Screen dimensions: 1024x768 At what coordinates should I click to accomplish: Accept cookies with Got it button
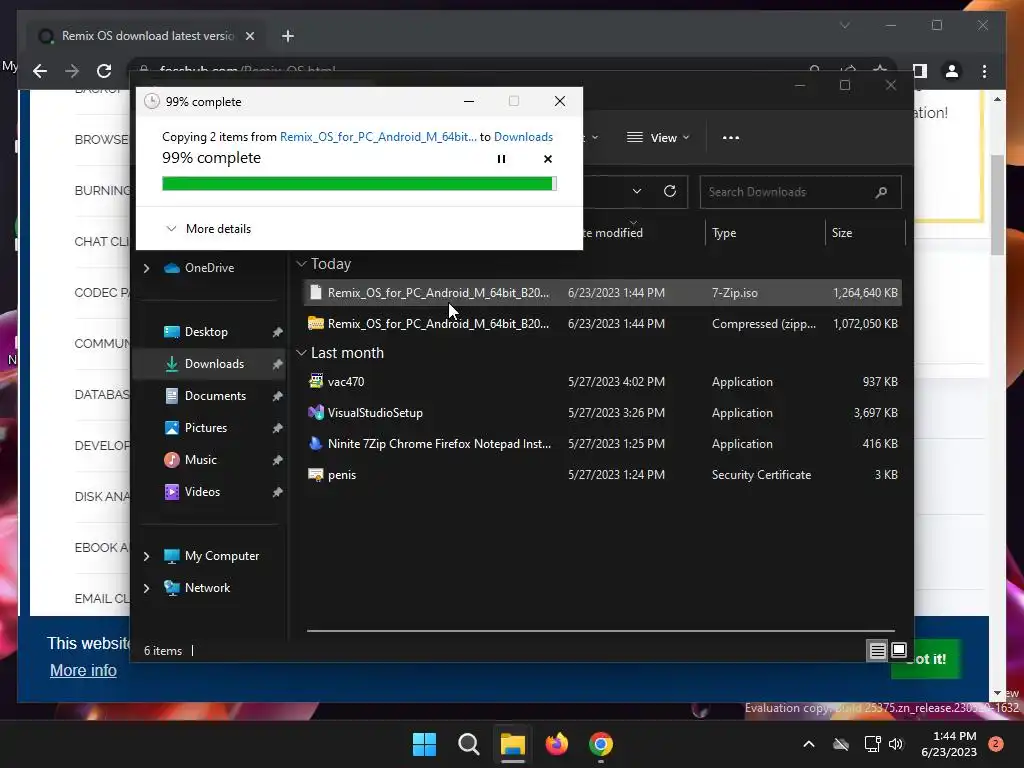[927, 659]
